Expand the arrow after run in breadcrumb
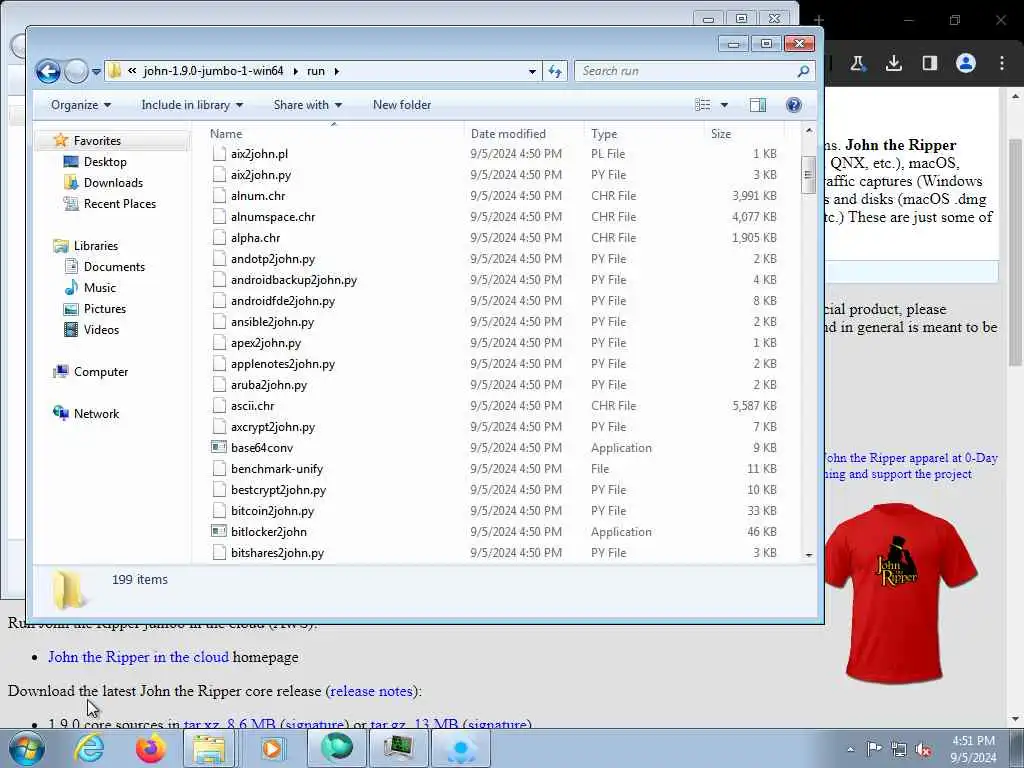1024x768 pixels. [336, 71]
